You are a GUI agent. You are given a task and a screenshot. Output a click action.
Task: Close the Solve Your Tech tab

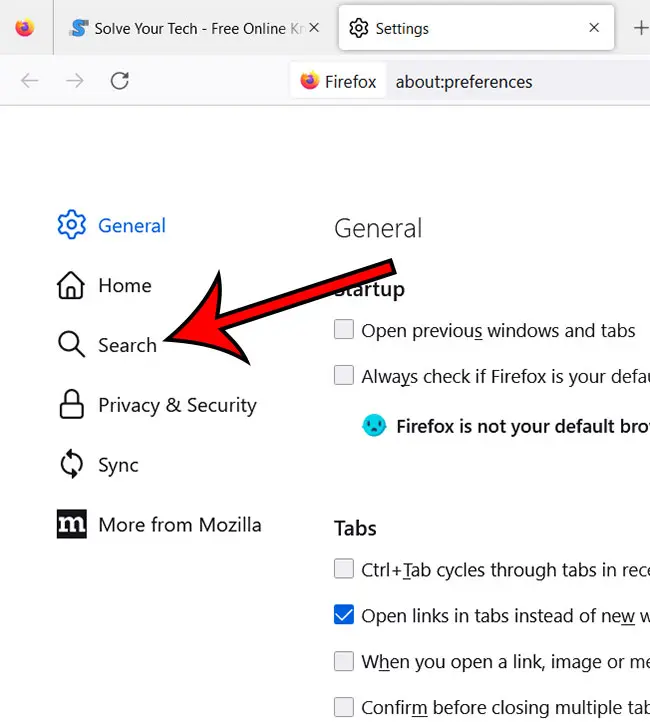314,28
